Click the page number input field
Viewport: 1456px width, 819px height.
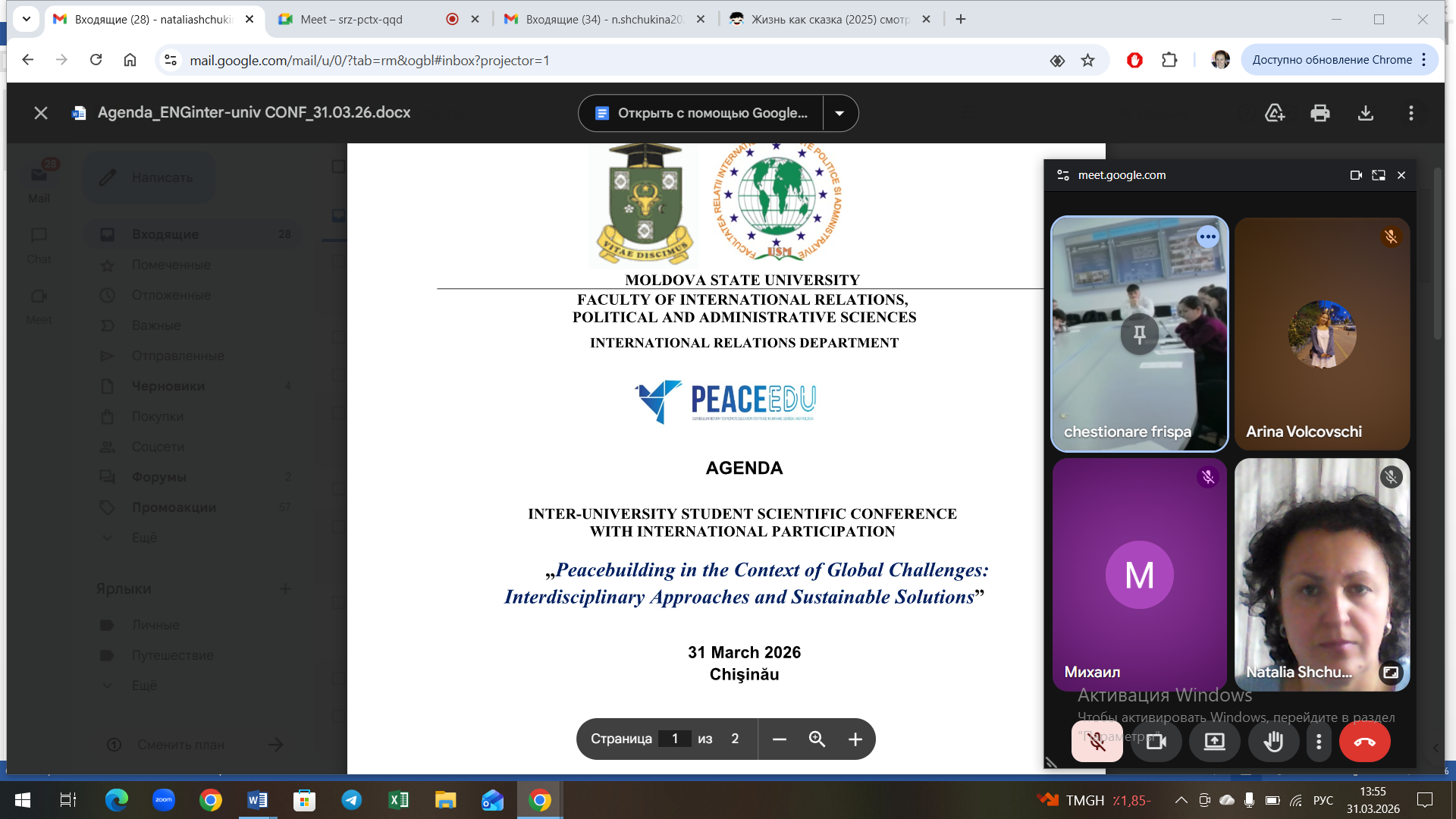coord(674,739)
